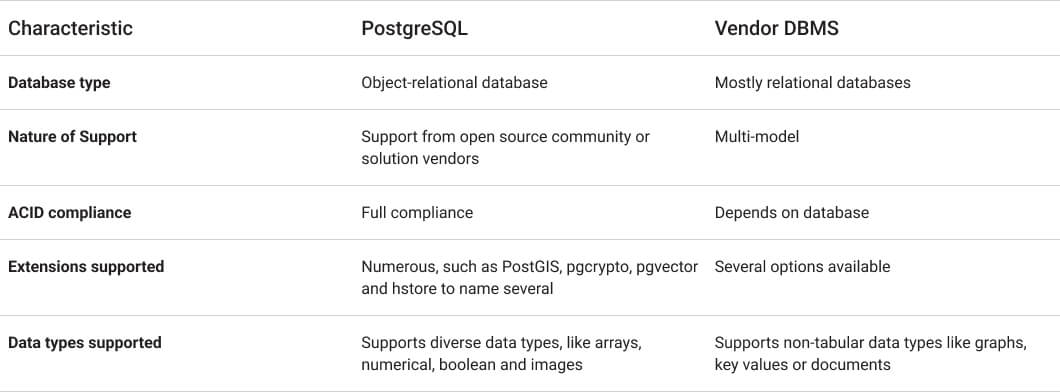This screenshot has width=1060, height=392.
Task: Select the Mostly relational databases cell
Action: (813, 82)
